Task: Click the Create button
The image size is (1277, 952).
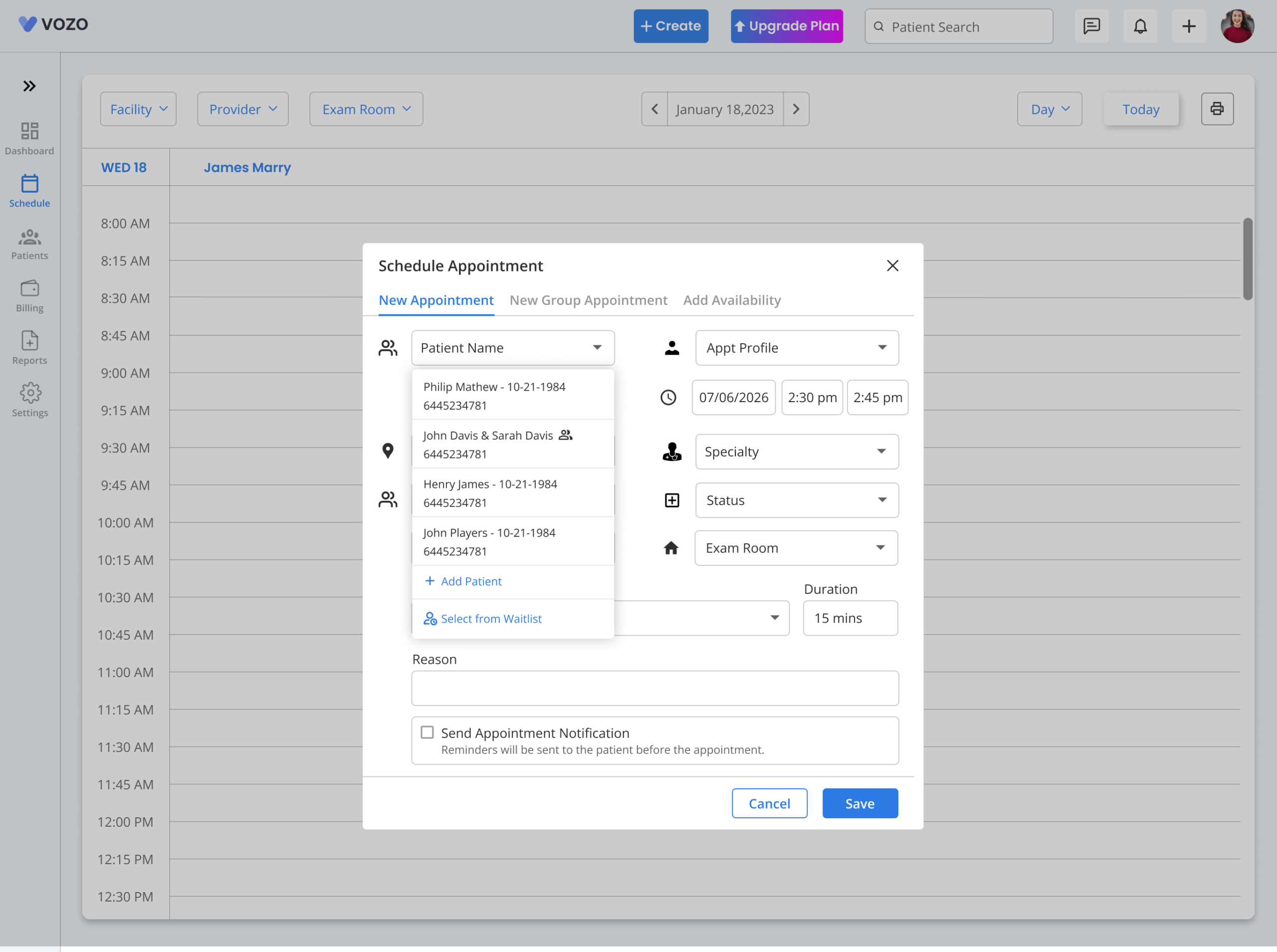Action: (x=671, y=26)
